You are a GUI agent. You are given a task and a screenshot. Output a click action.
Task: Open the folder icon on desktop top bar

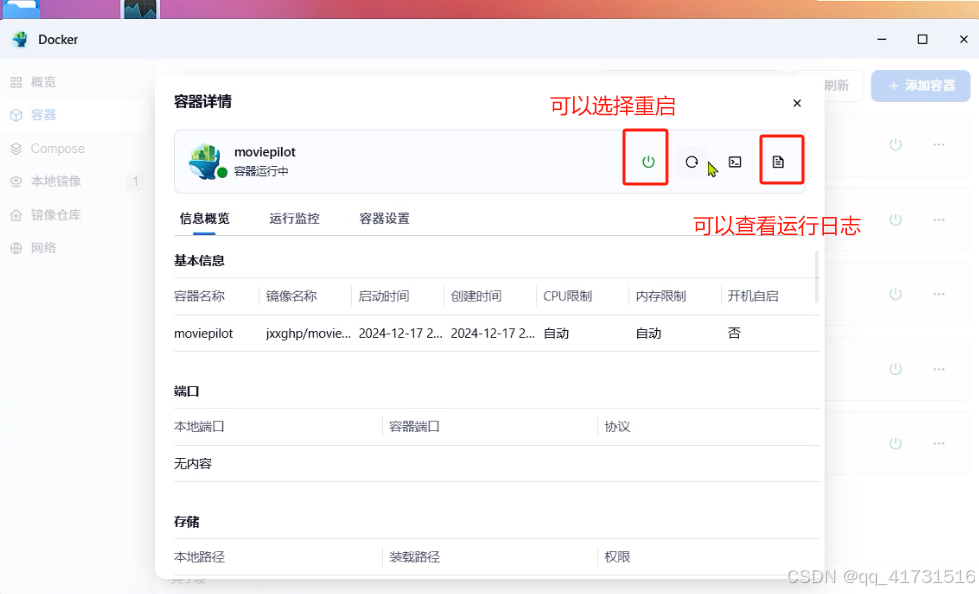tap(21, 9)
